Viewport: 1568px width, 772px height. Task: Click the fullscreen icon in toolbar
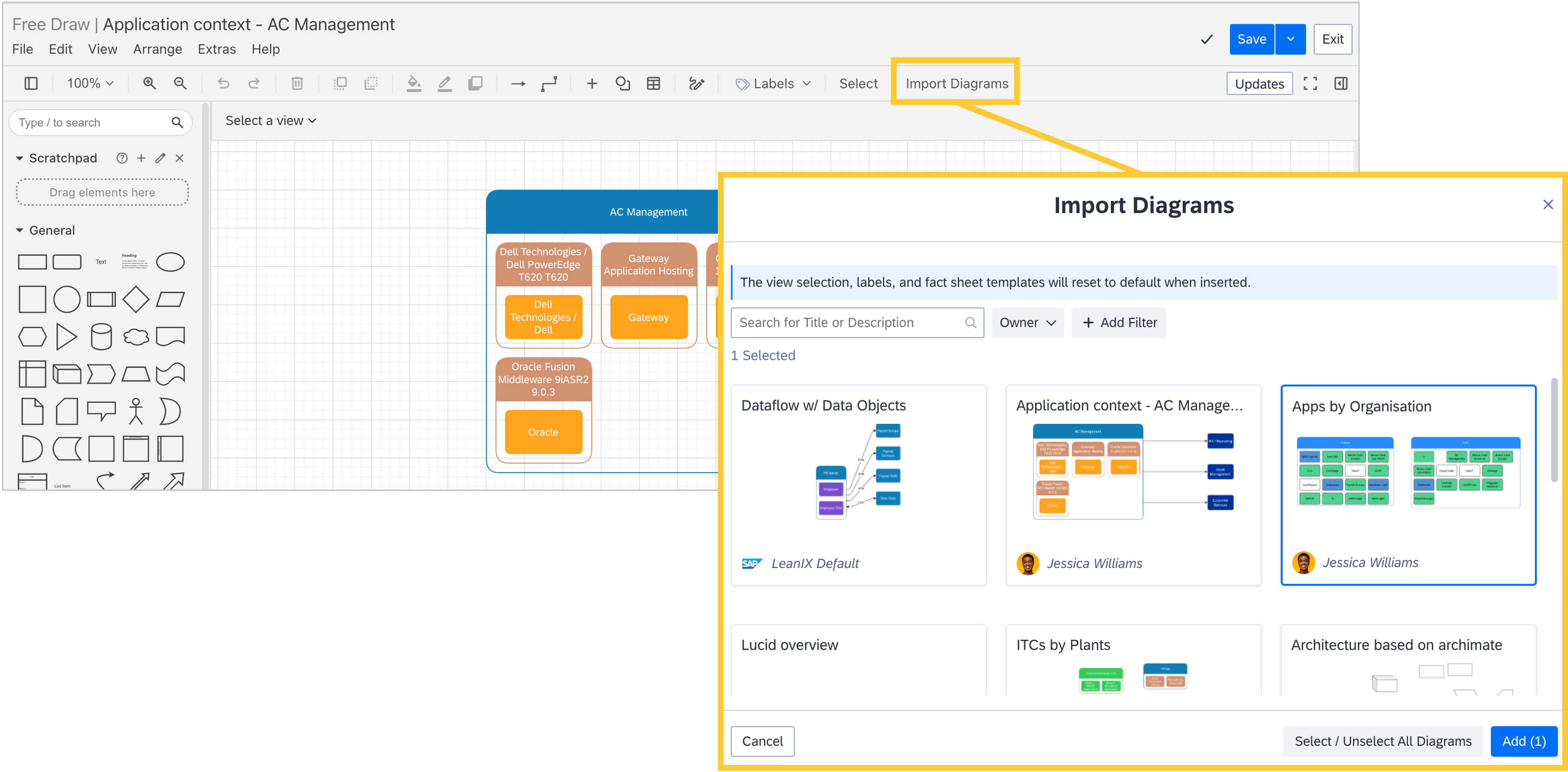click(x=1310, y=84)
